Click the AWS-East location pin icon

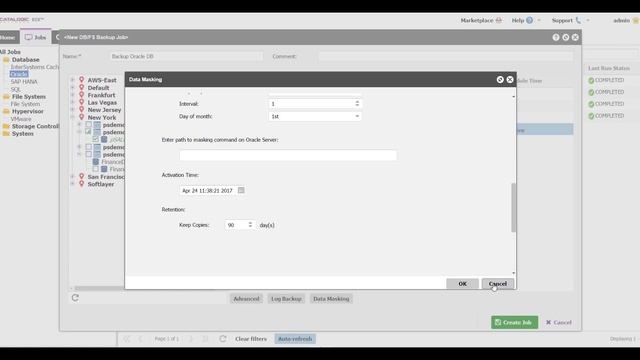point(82,80)
